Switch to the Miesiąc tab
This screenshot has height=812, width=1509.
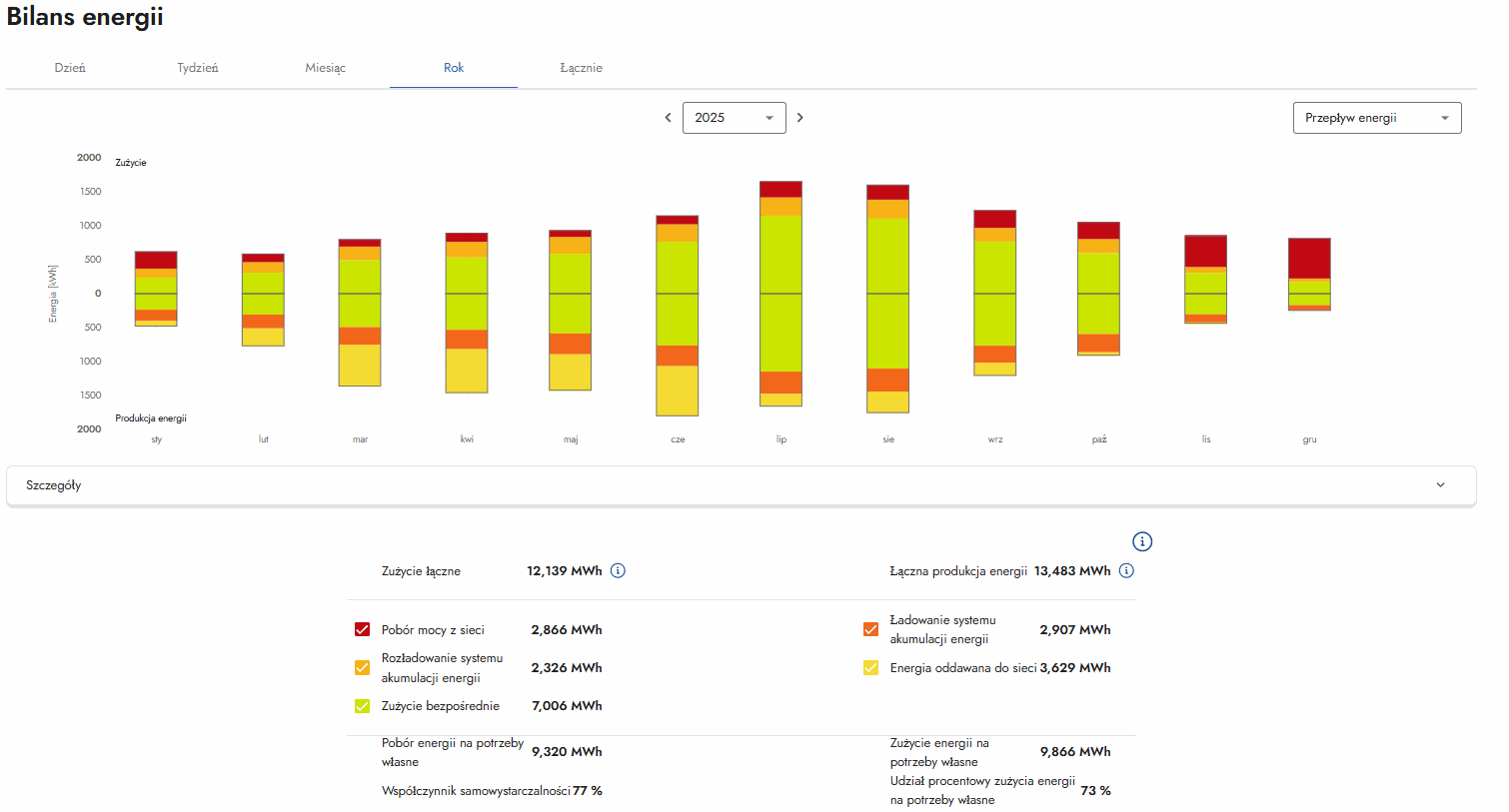tap(326, 68)
